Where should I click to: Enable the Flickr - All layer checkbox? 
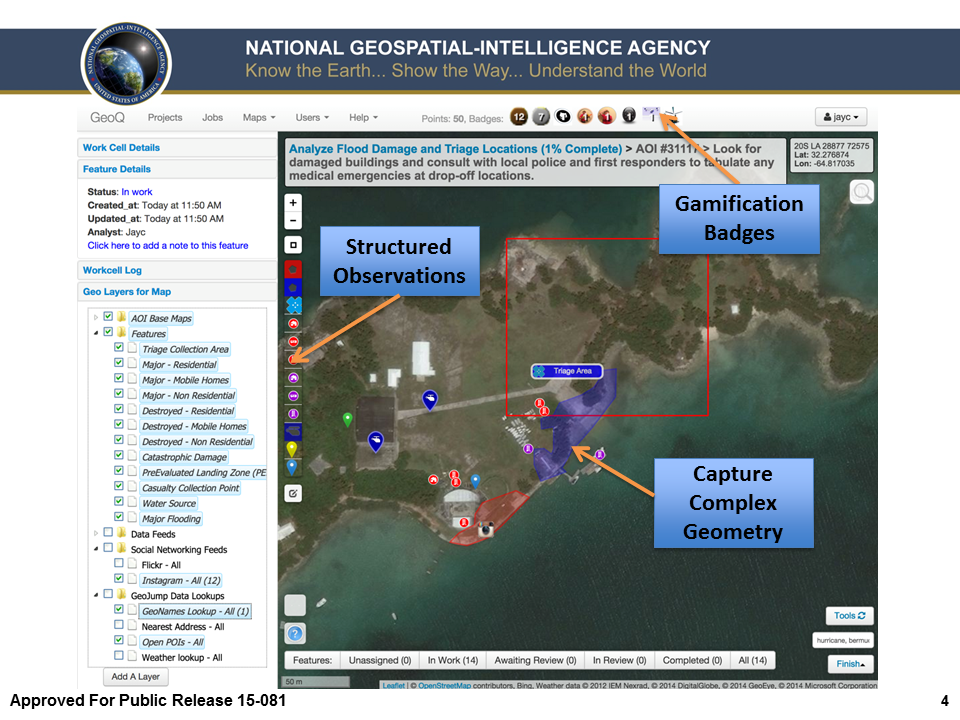pos(119,563)
